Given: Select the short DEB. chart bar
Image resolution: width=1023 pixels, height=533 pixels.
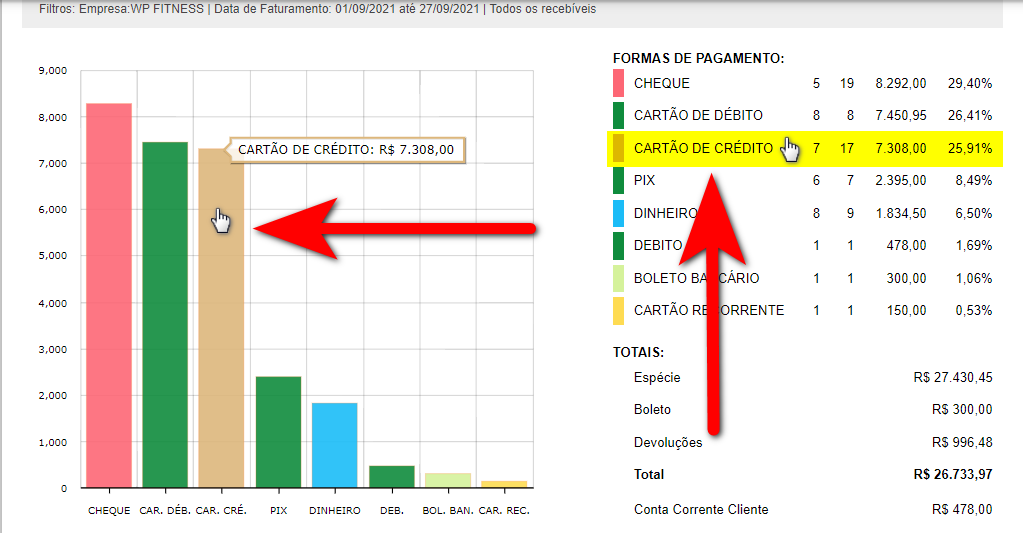Looking at the screenshot, I should pyautogui.click(x=391, y=477).
